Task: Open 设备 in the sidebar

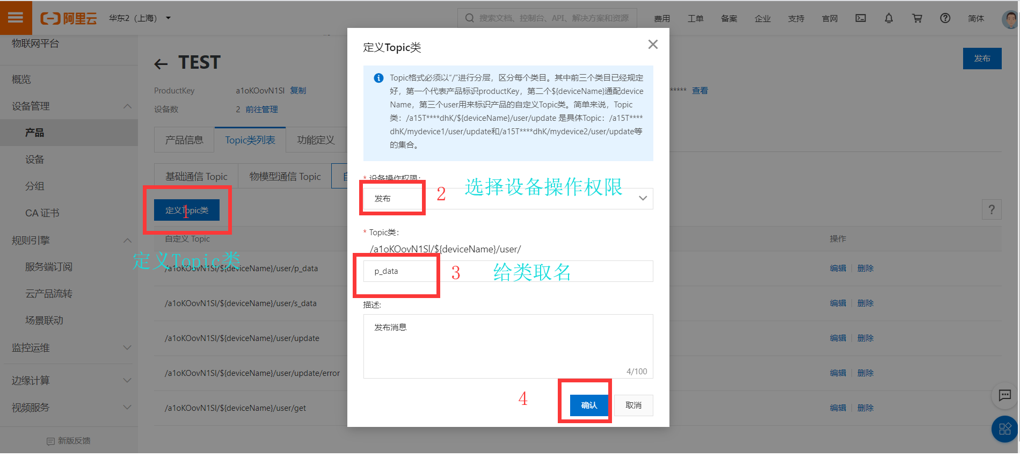Action: (34, 160)
